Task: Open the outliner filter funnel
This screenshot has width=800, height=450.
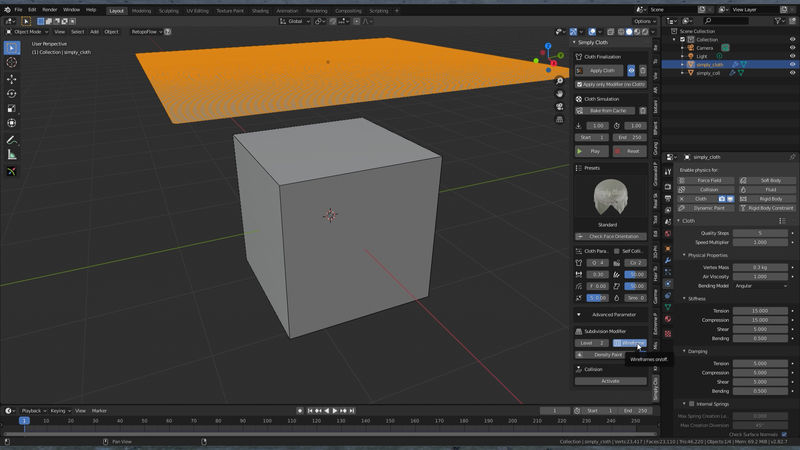Action: click(x=778, y=21)
